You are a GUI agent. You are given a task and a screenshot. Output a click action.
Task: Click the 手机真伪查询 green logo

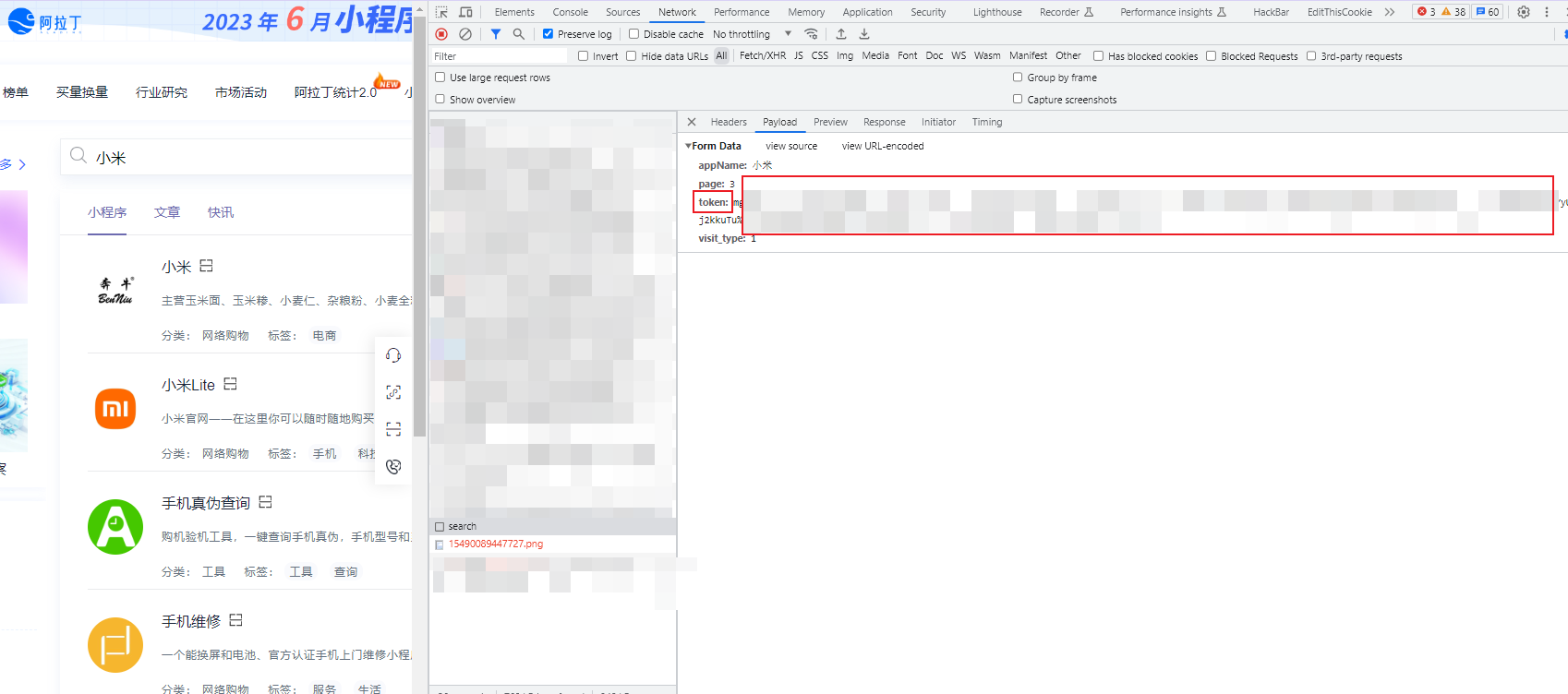click(115, 527)
